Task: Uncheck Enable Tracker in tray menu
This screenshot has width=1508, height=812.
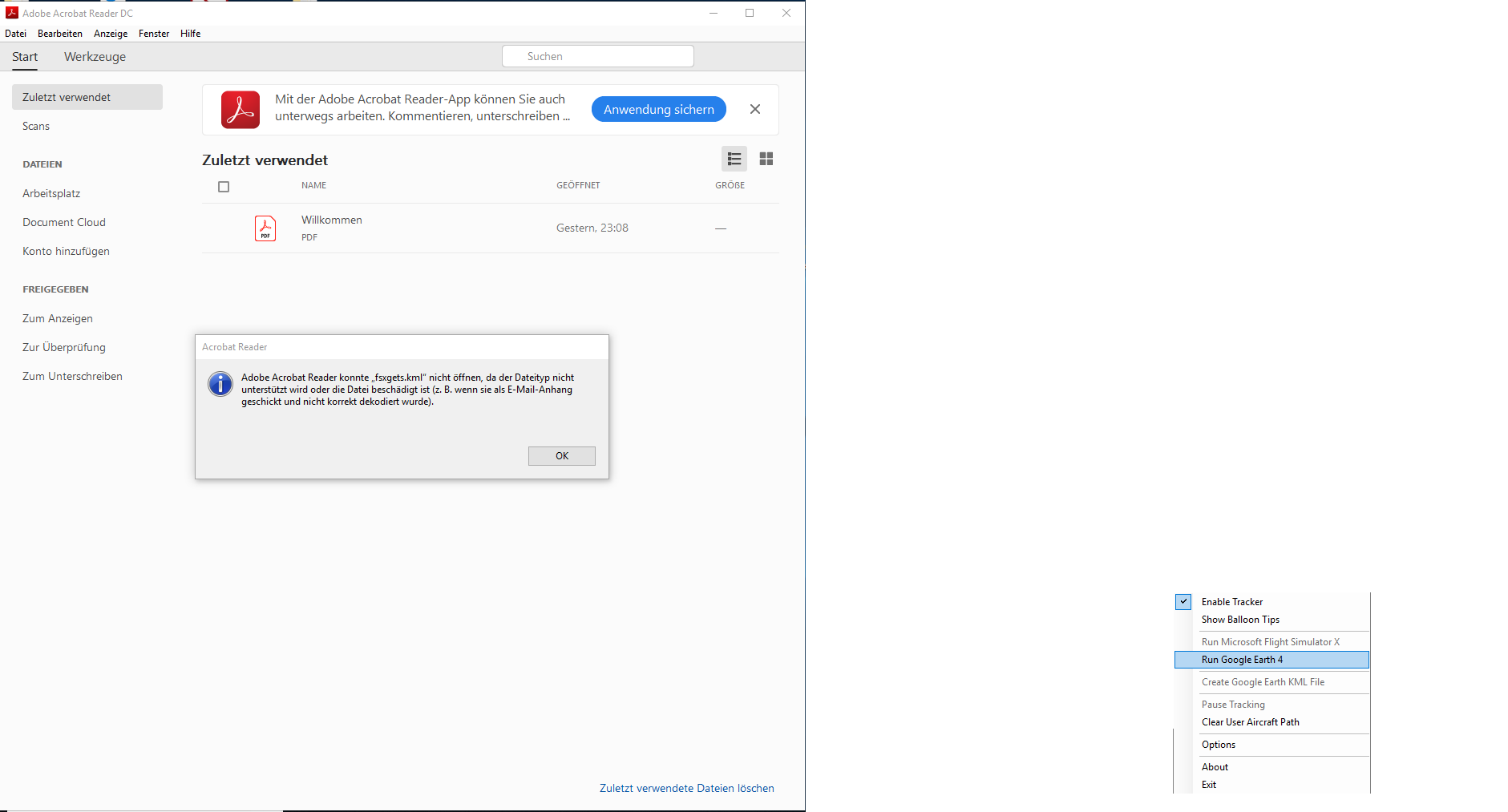Action: click(1183, 601)
